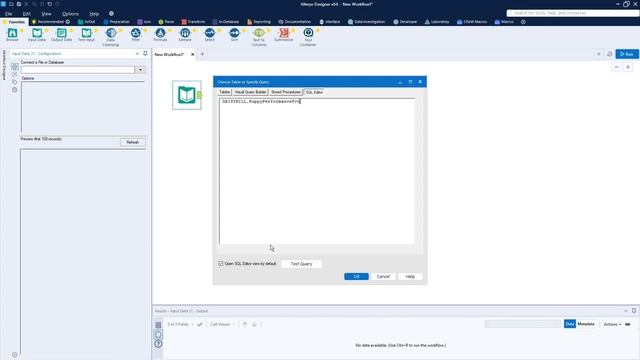Collapse the Configuration panel chevron
640x360 pixels.
[137, 53]
